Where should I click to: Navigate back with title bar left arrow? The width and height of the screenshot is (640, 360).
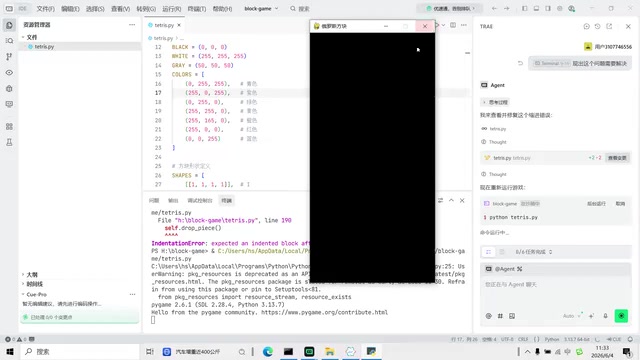point(494,9)
